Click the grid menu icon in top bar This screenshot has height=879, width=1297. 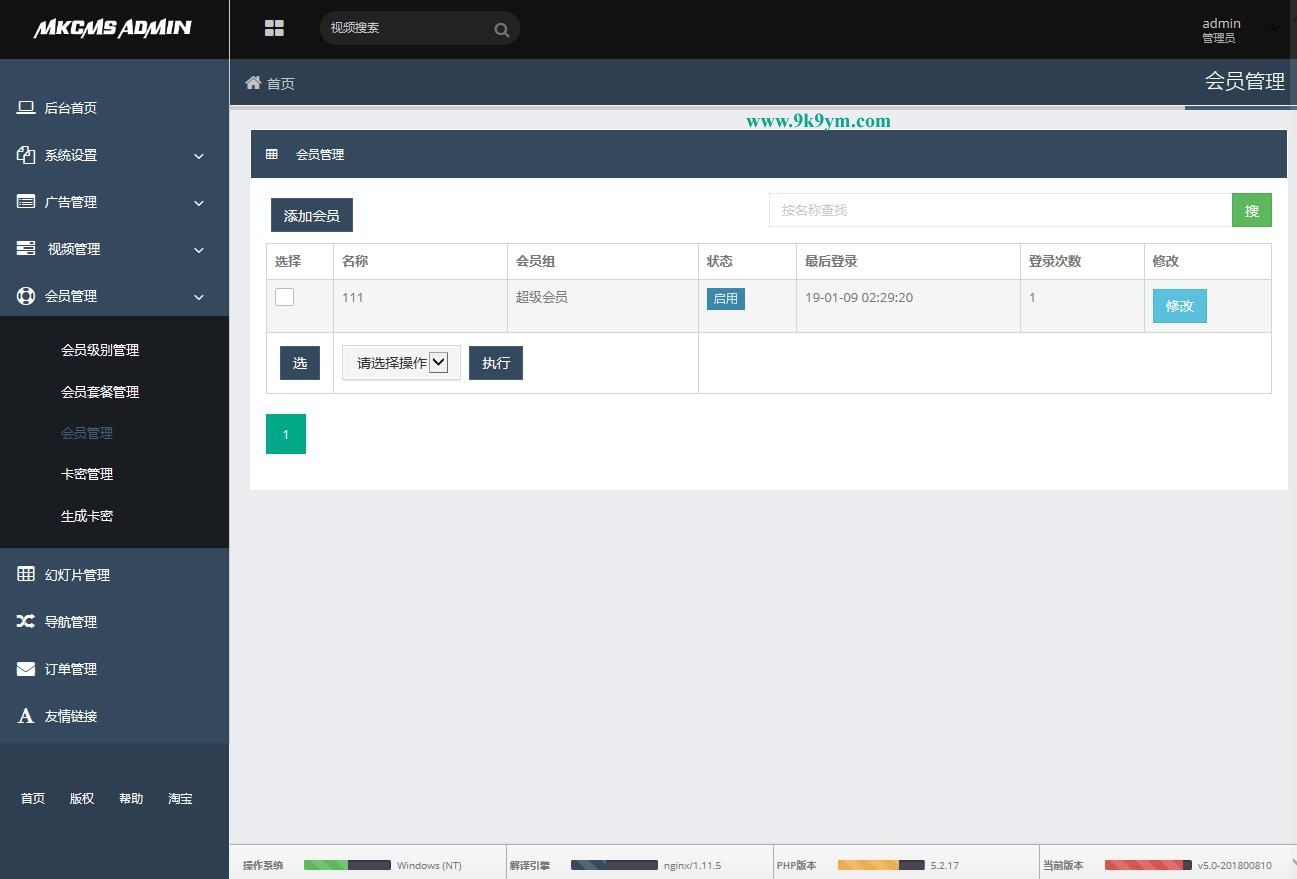tap(274, 28)
